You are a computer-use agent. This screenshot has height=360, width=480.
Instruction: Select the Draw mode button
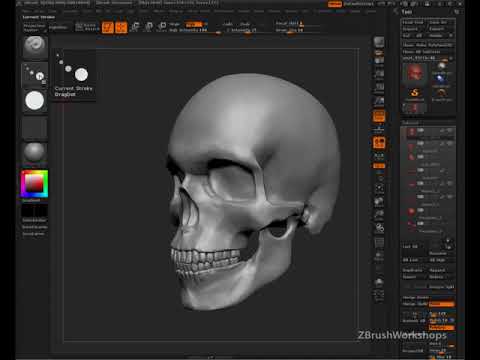click(x=121, y=27)
